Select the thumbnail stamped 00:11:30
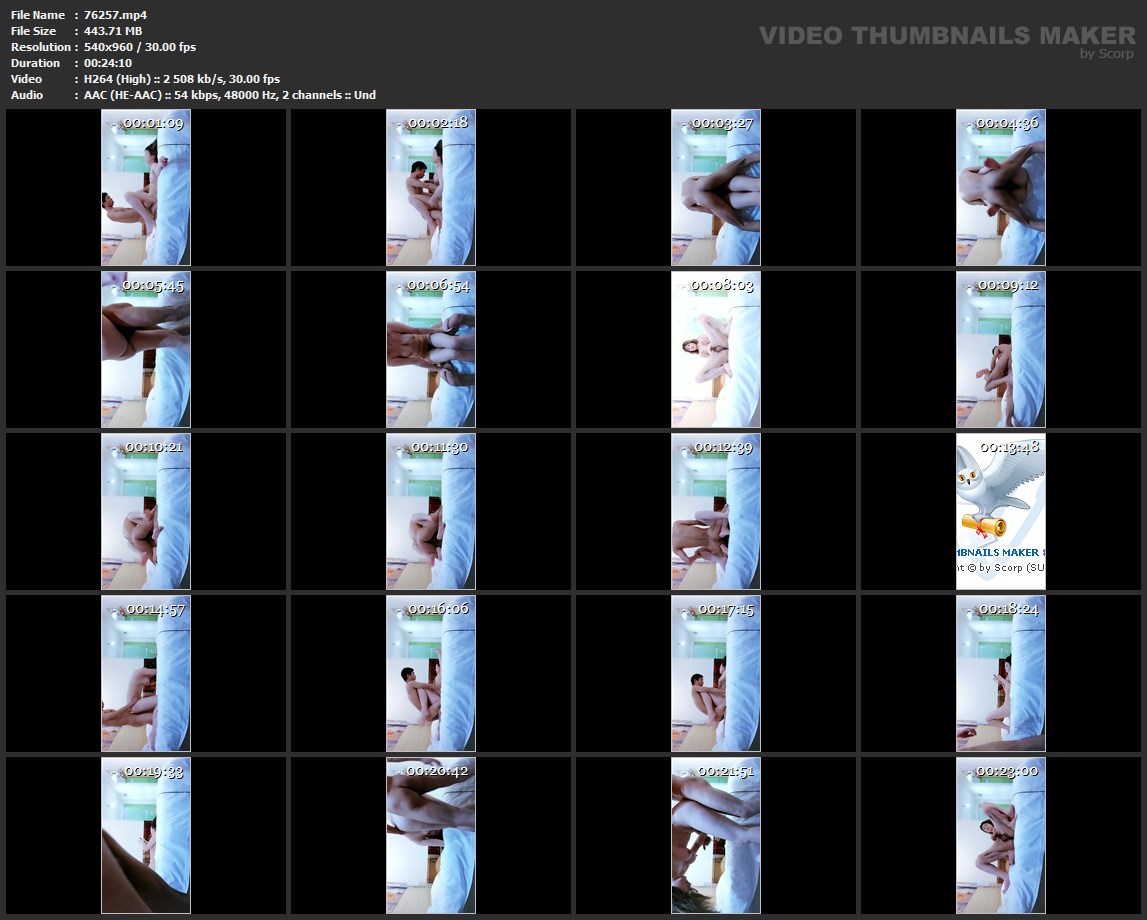 click(x=430, y=511)
